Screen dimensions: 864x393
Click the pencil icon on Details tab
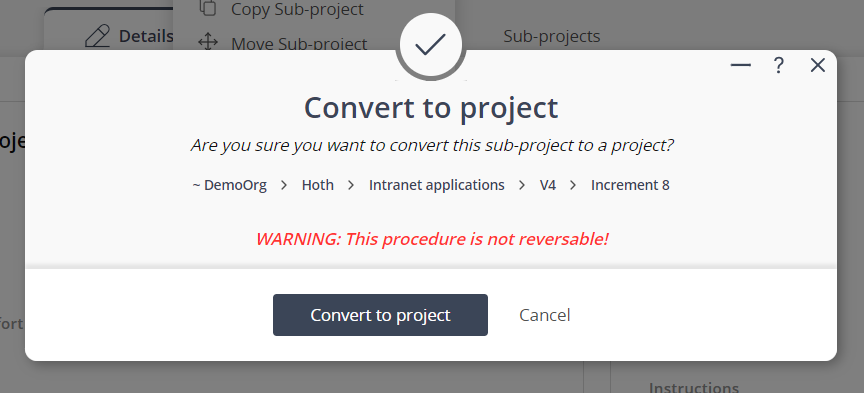pyautogui.click(x=98, y=36)
